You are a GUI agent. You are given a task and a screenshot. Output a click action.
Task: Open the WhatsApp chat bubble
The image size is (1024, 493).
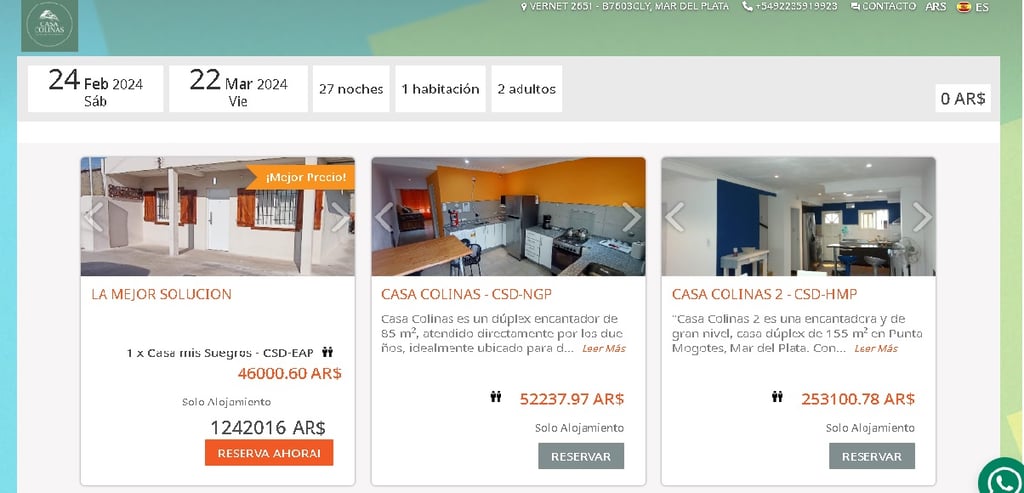click(1003, 477)
